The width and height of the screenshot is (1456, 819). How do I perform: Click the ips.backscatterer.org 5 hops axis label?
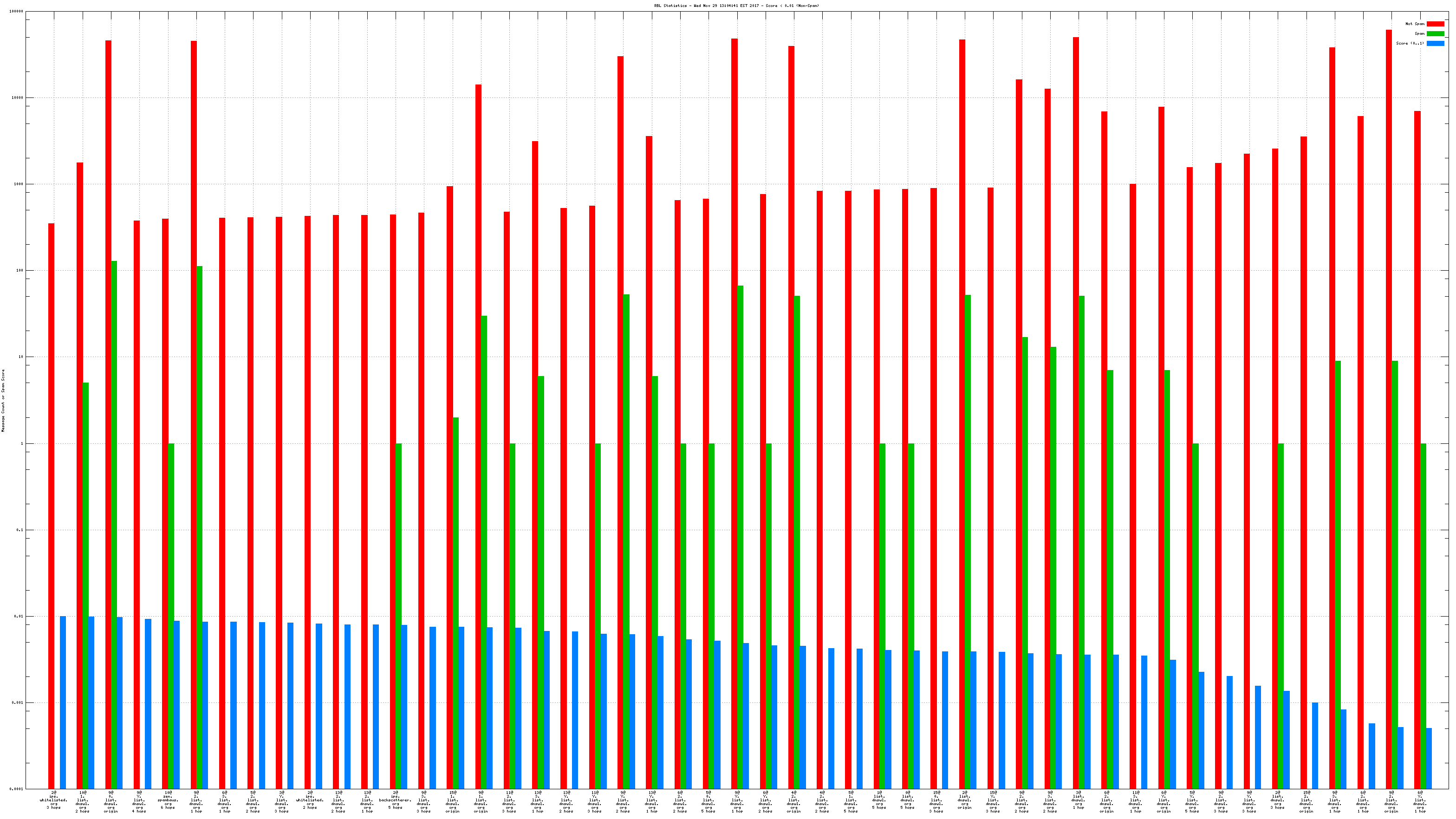(x=396, y=800)
